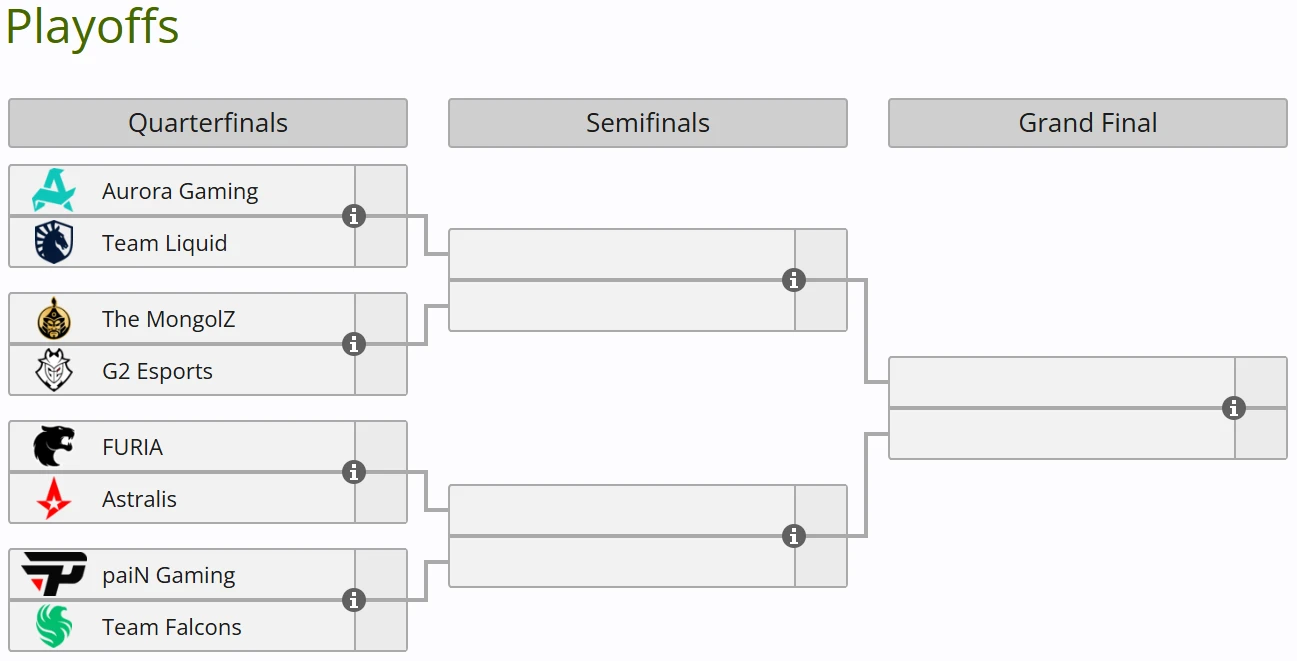Open info for MongolZ vs G2 match
This screenshot has height=661, width=1297.
[354, 344]
